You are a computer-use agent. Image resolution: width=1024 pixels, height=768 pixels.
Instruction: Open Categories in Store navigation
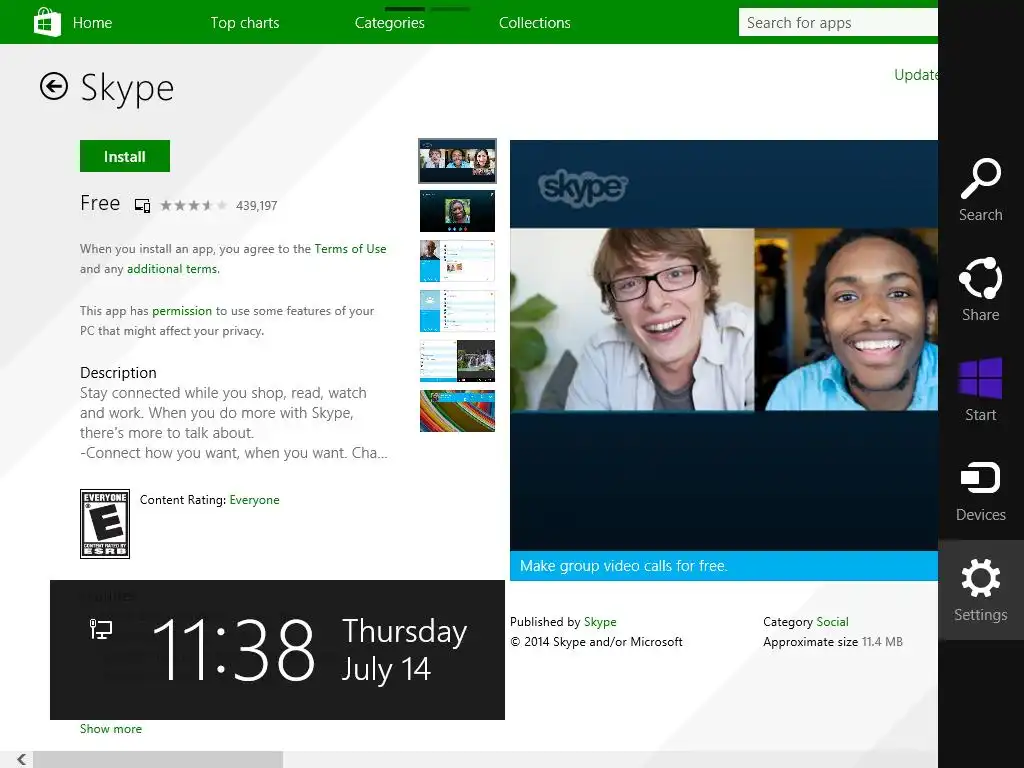point(389,23)
